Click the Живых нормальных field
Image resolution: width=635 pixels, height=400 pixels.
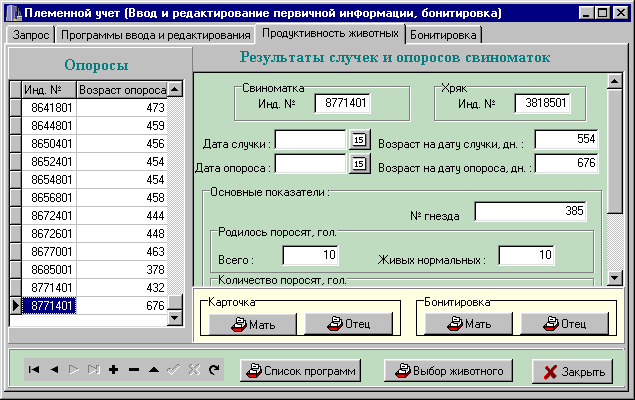(526, 255)
